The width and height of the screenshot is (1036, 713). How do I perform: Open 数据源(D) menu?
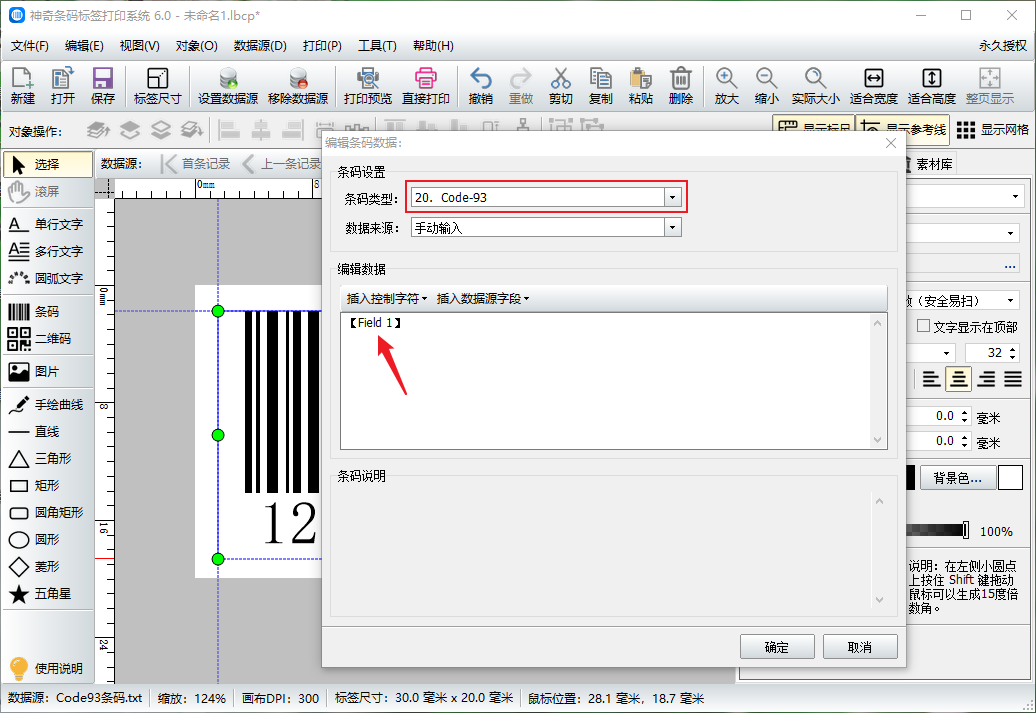[260, 46]
